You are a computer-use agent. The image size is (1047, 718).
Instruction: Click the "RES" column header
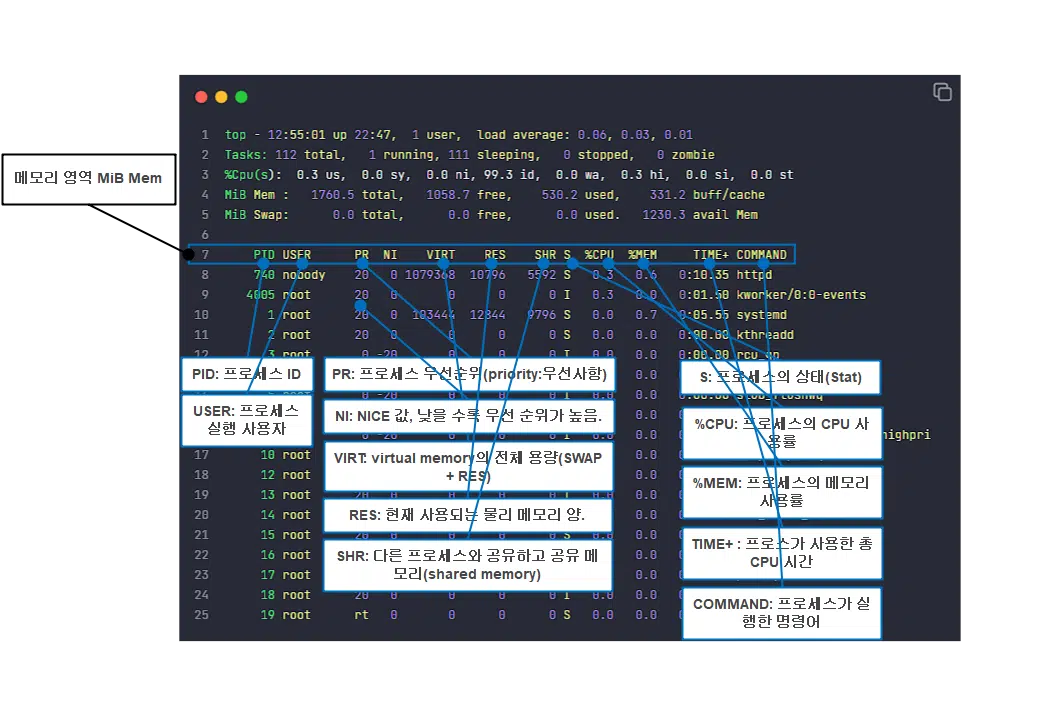(x=495, y=255)
